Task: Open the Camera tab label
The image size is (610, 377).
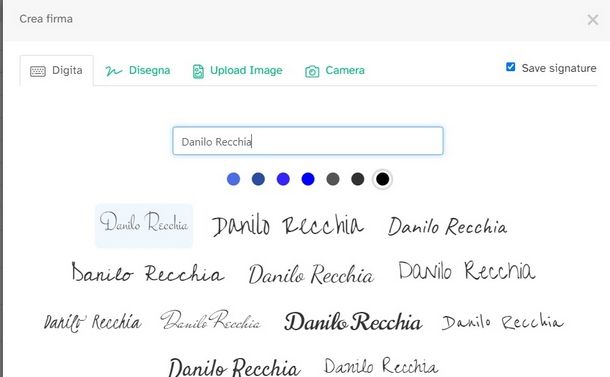Action: point(345,70)
